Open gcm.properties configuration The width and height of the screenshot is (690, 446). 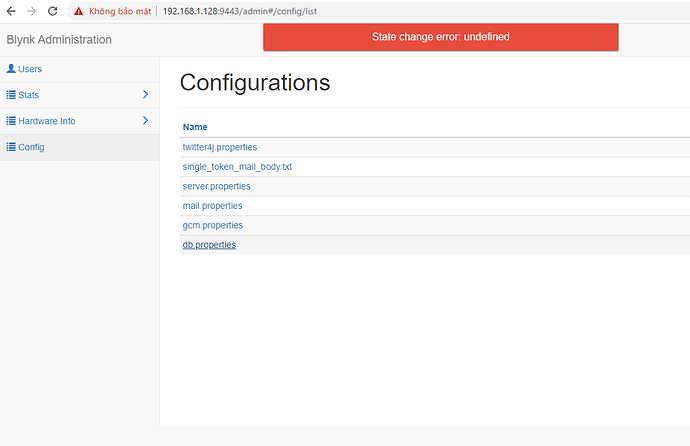(x=213, y=225)
